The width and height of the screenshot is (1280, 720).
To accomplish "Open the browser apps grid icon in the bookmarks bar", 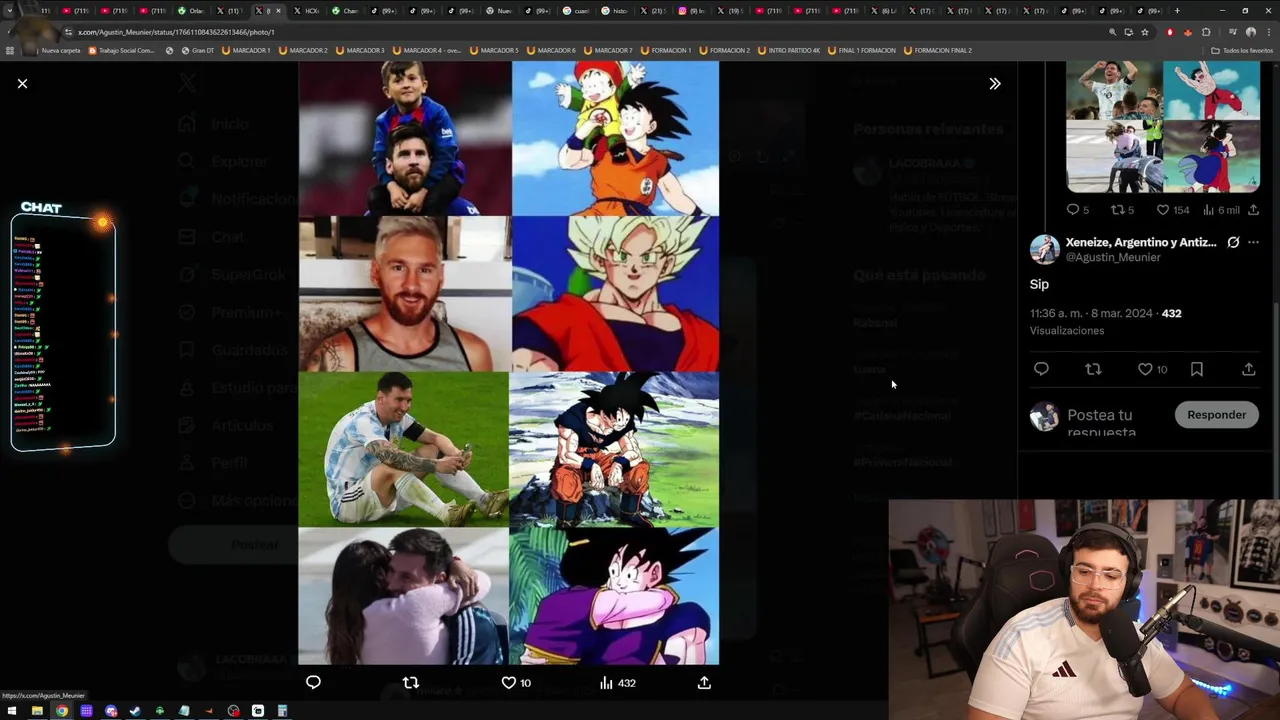I will [10, 50].
